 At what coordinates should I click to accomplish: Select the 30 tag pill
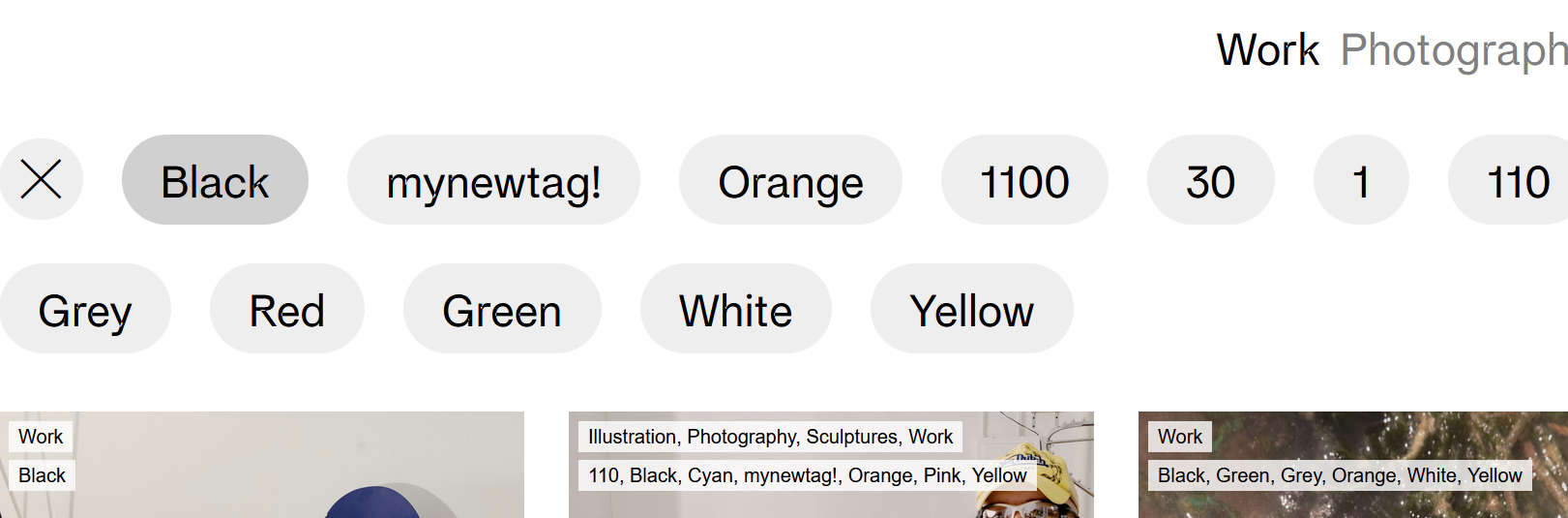click(1210, 180)
